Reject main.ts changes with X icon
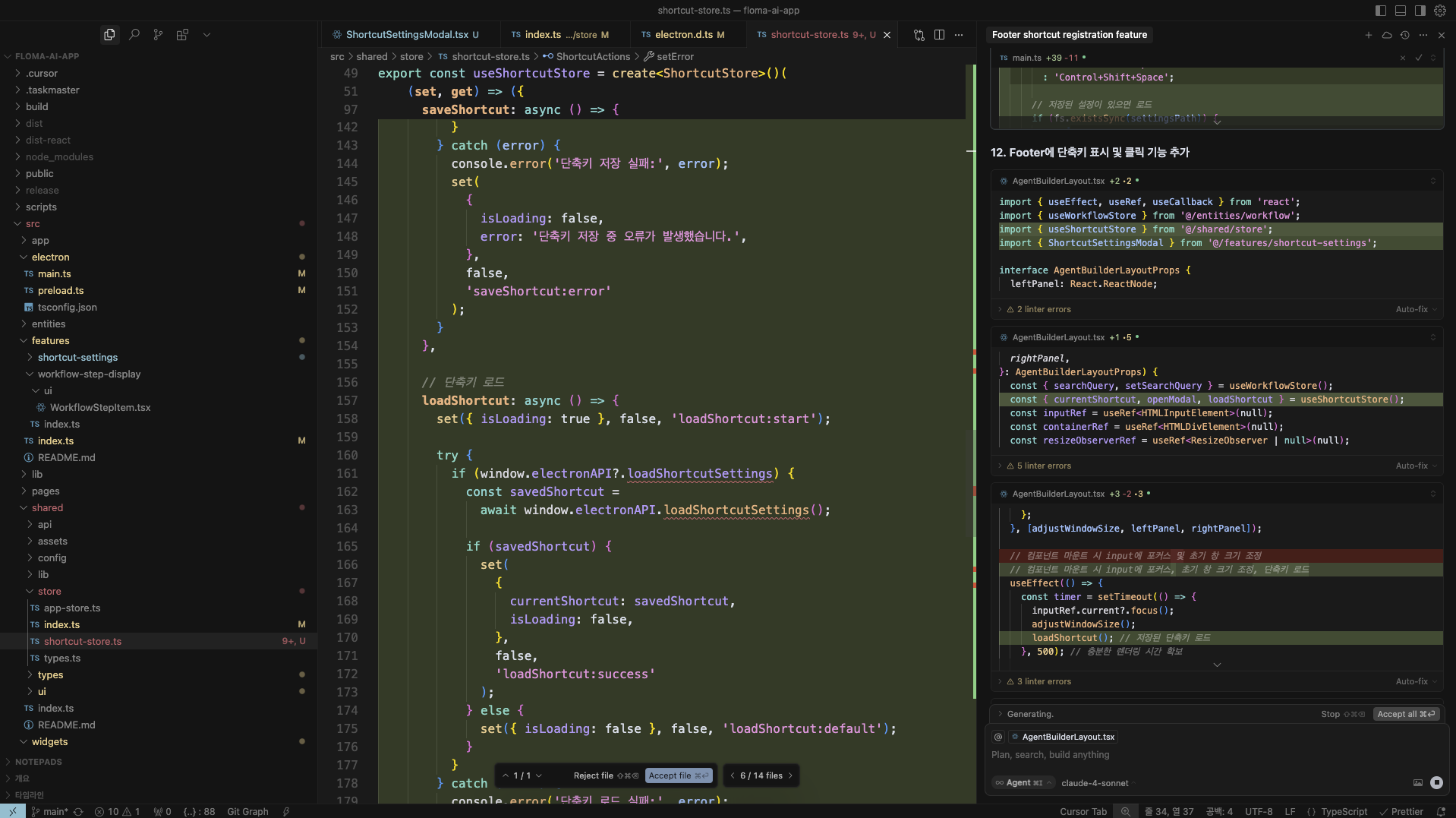The height and width of the screenshot is (818, 1456). click(1403, 58)
